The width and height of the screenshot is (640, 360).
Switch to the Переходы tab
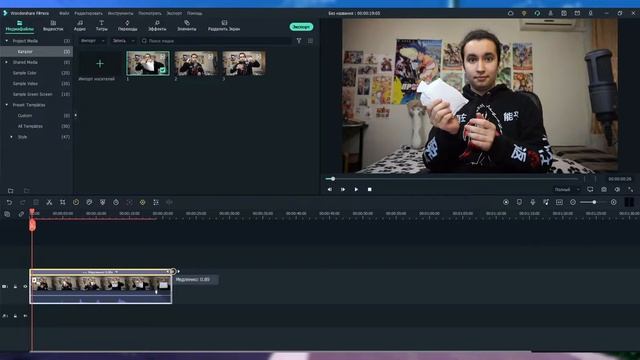pos(127,26)
